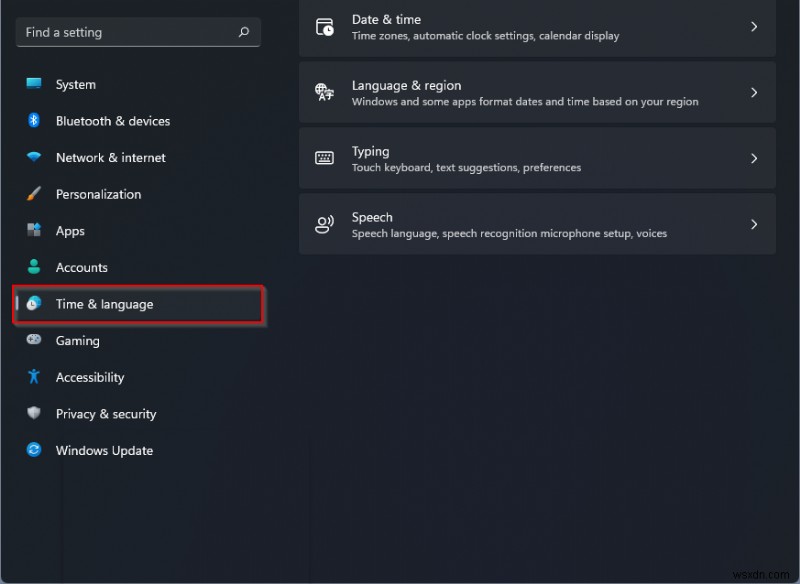800x584 pixels.
Task: Click the Speech microphone icon
Action: click(x=323, y=224)
